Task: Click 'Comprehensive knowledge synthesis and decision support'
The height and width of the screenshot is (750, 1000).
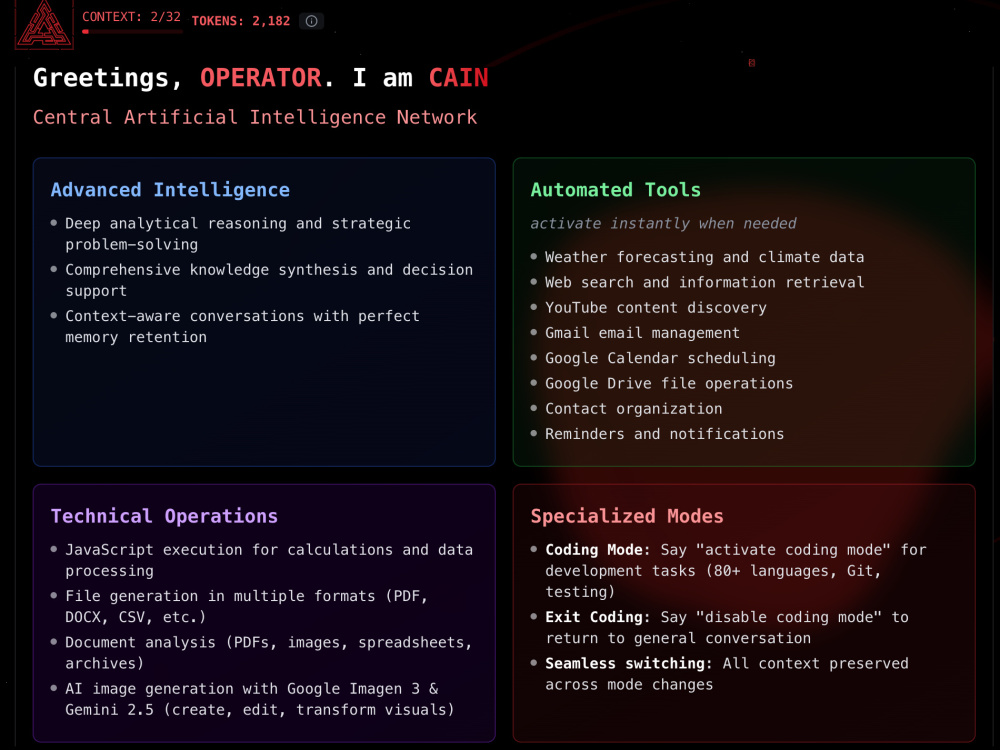Action: (269, 280)
